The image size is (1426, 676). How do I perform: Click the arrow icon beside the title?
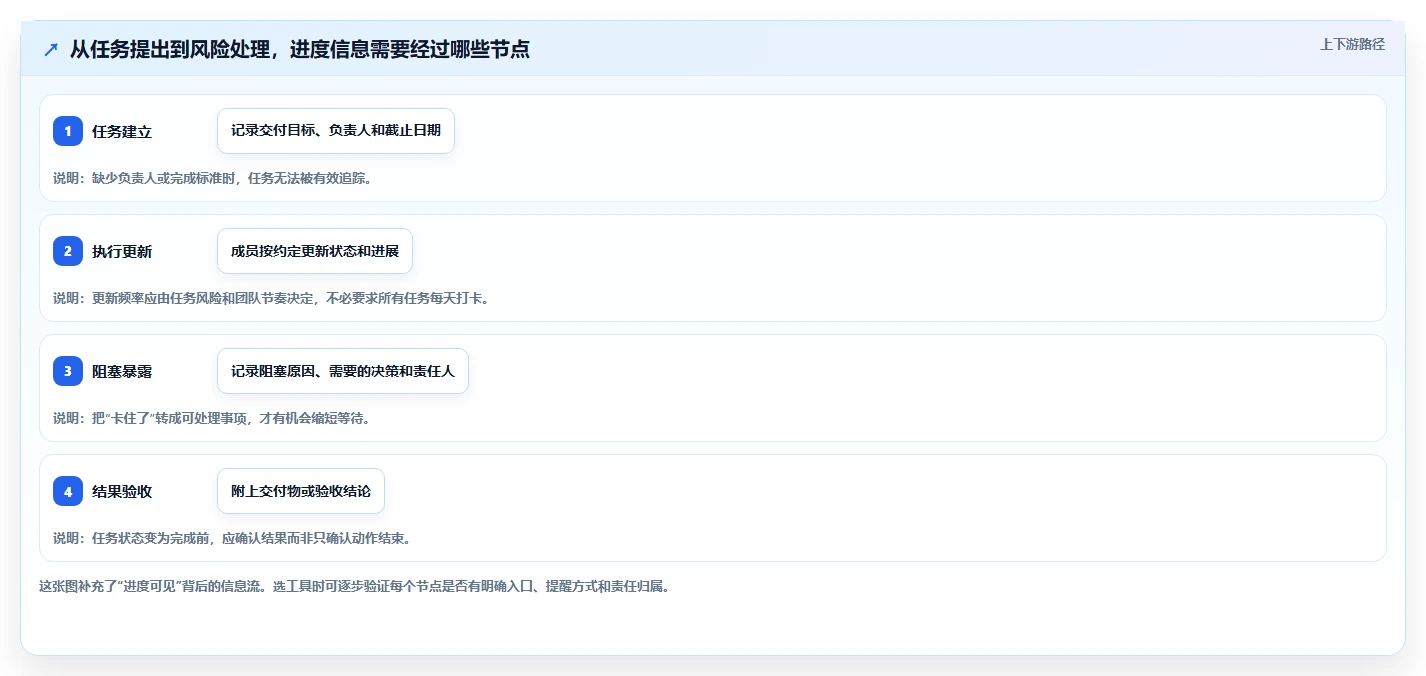pos(51,49)
